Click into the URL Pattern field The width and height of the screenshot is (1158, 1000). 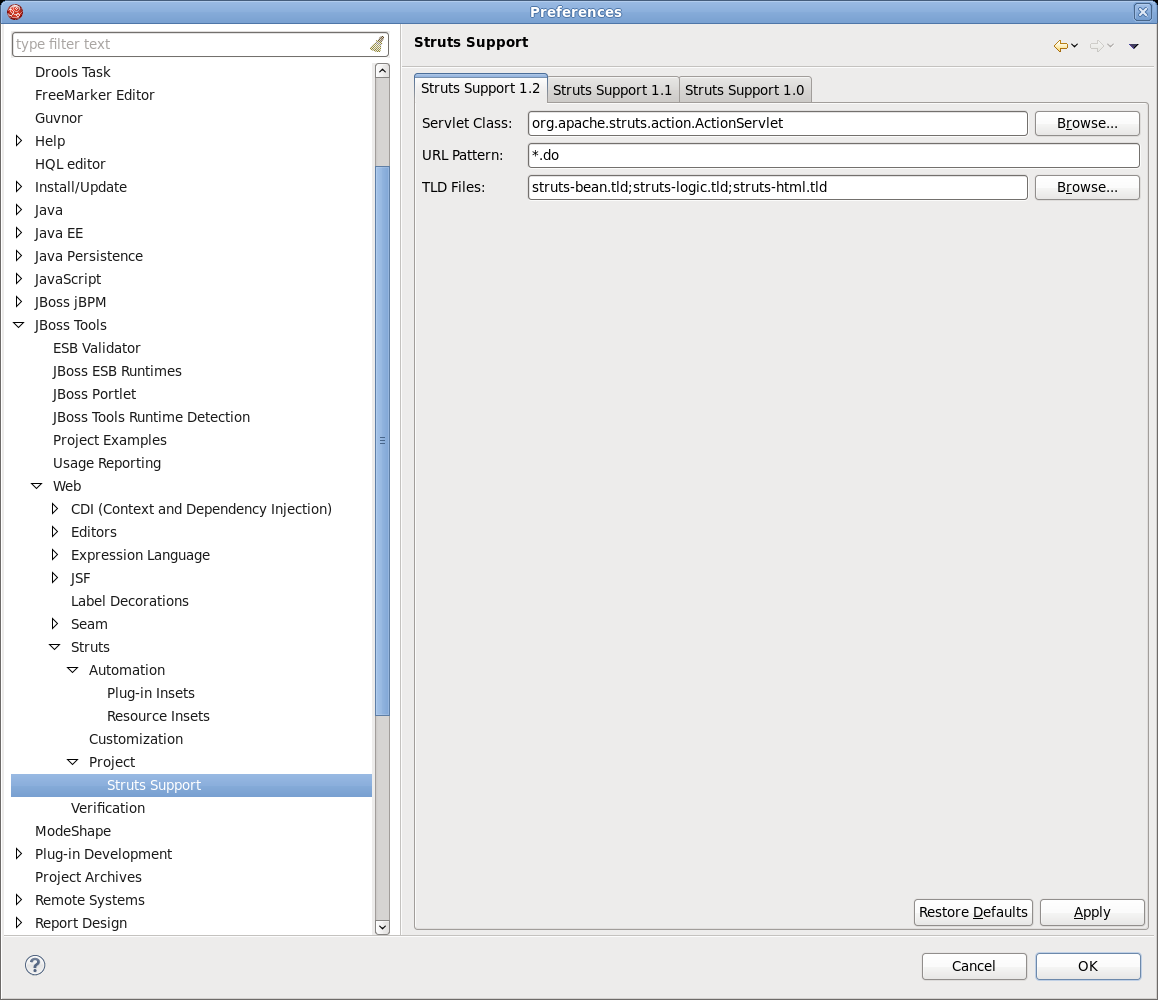833,156
